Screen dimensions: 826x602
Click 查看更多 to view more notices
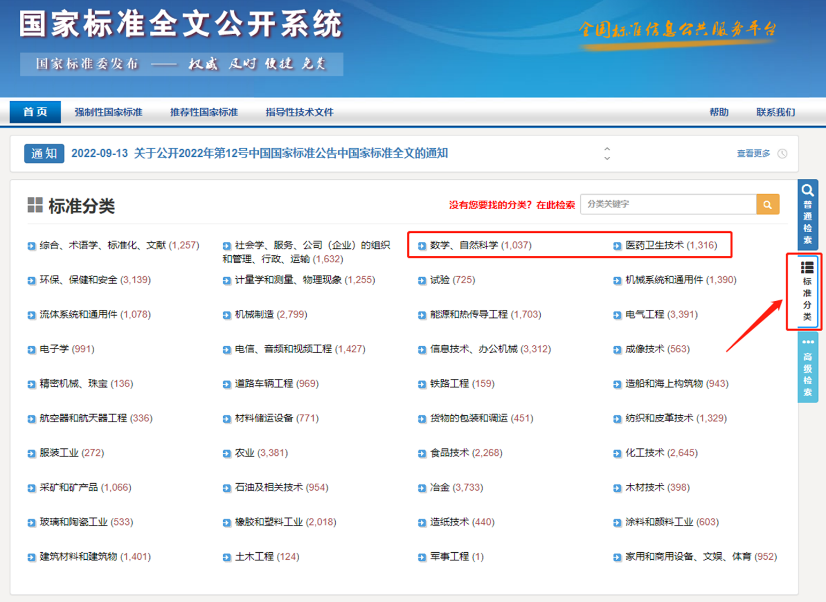754,153
